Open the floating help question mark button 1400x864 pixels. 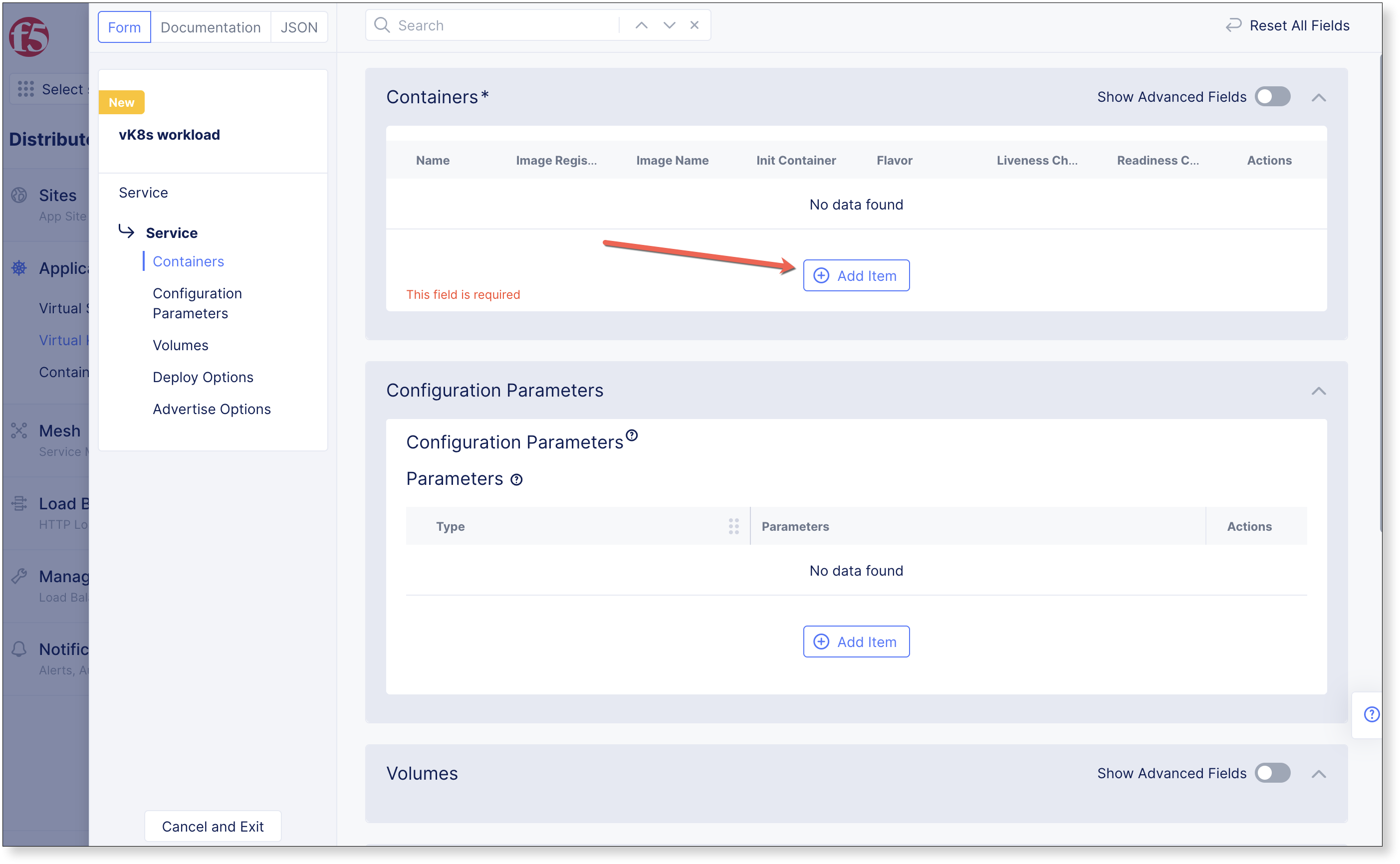click(1372, 714)
